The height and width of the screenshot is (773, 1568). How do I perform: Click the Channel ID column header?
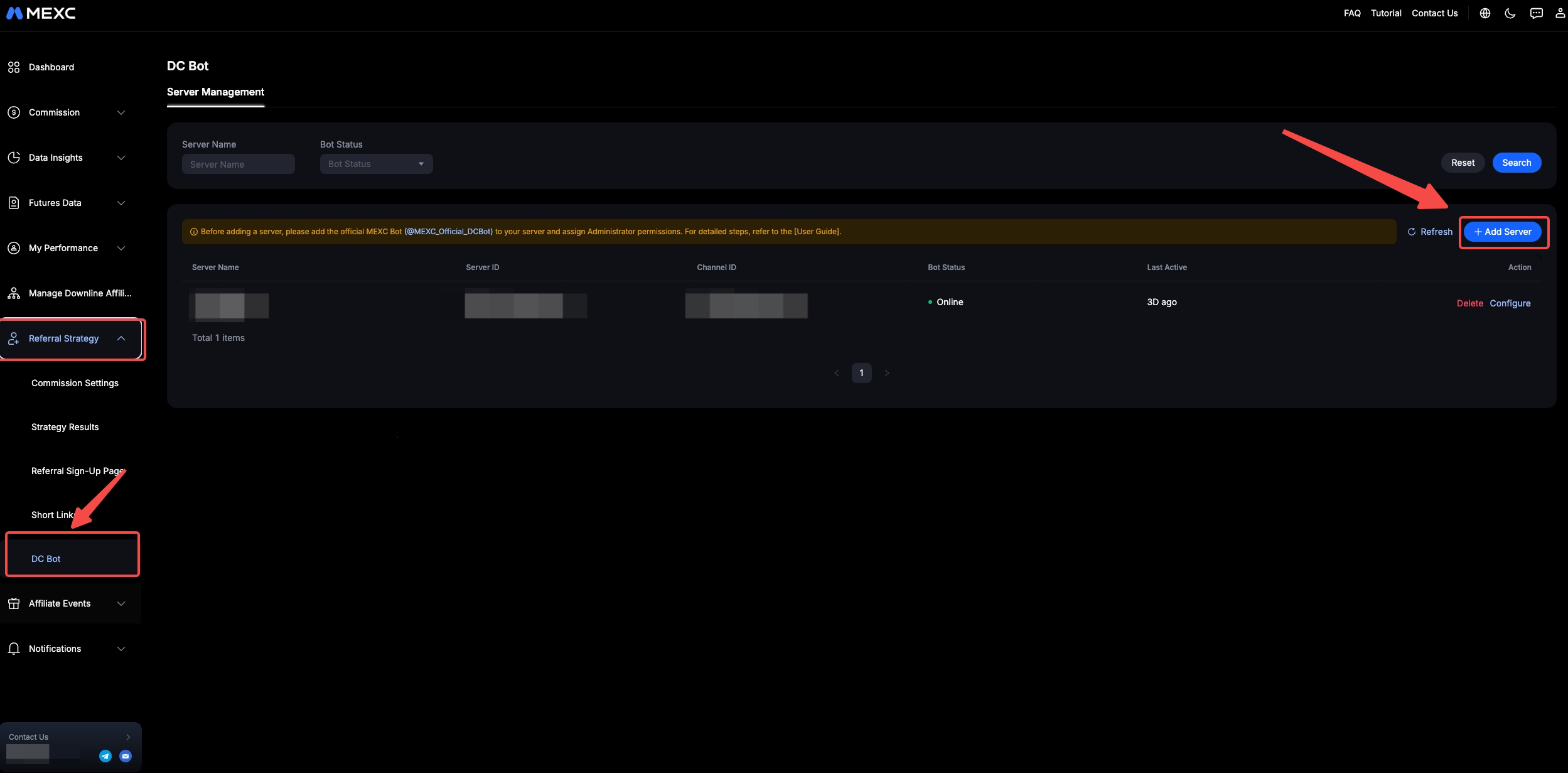(717, 268)
